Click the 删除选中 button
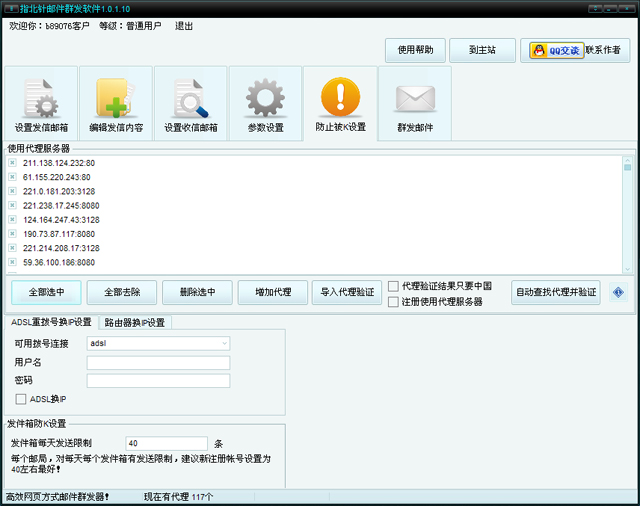Viewport: 640px width, 506px height. coord(198,292)
